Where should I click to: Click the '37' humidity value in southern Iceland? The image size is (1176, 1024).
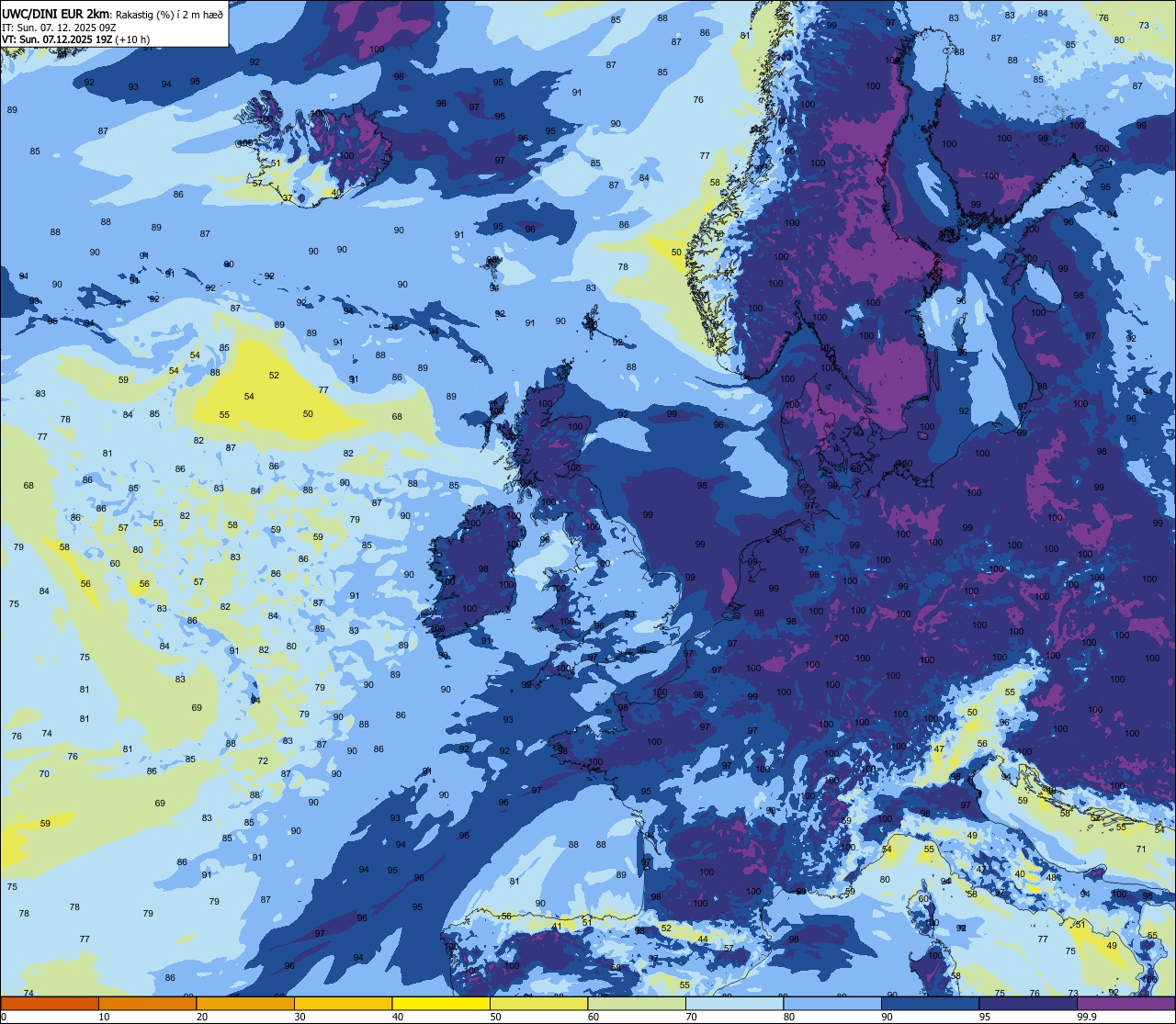[x=288, y=197]
